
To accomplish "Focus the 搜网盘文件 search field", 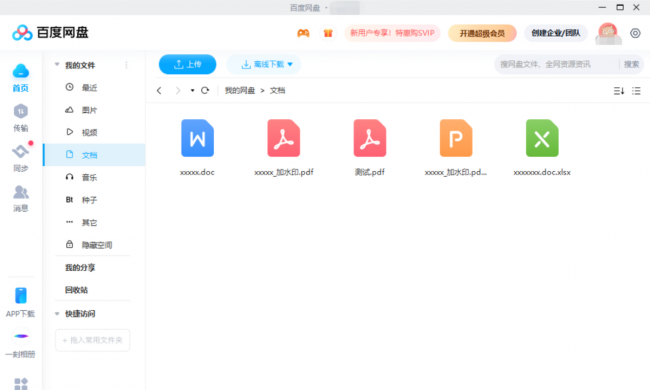I will click(558, 64).
